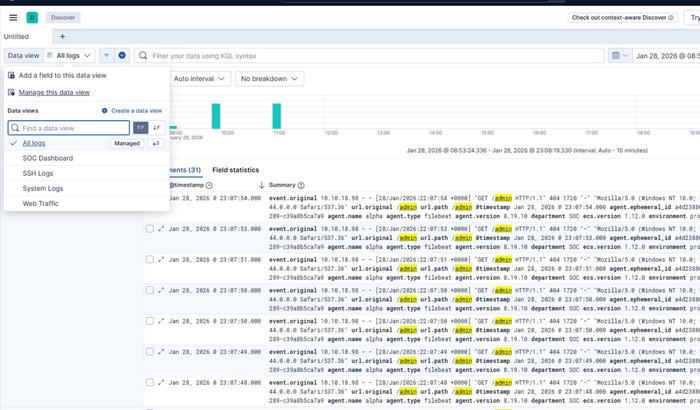Click the @timestamp column header
The width and height of the screenshot is (700, 410).
click(x=186, y=185)
